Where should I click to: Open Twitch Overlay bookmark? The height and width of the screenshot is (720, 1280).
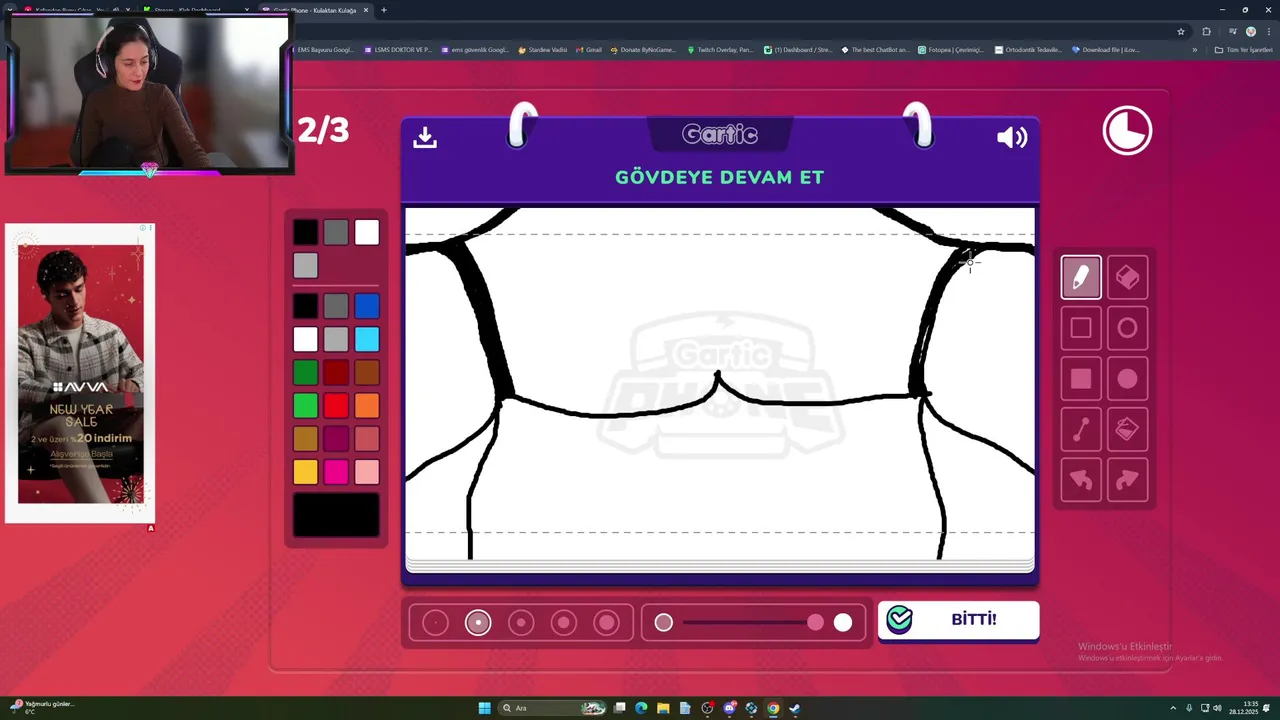[x=720, y=49]
